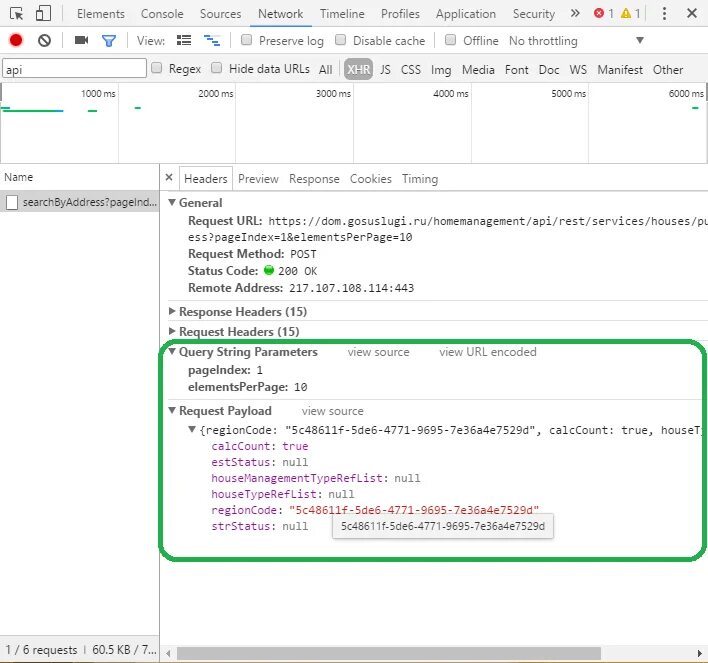Click the Remote Address value 217.107.108.114:443
The height and width of the screenshot is (663, 708).
tap(351, 288)
